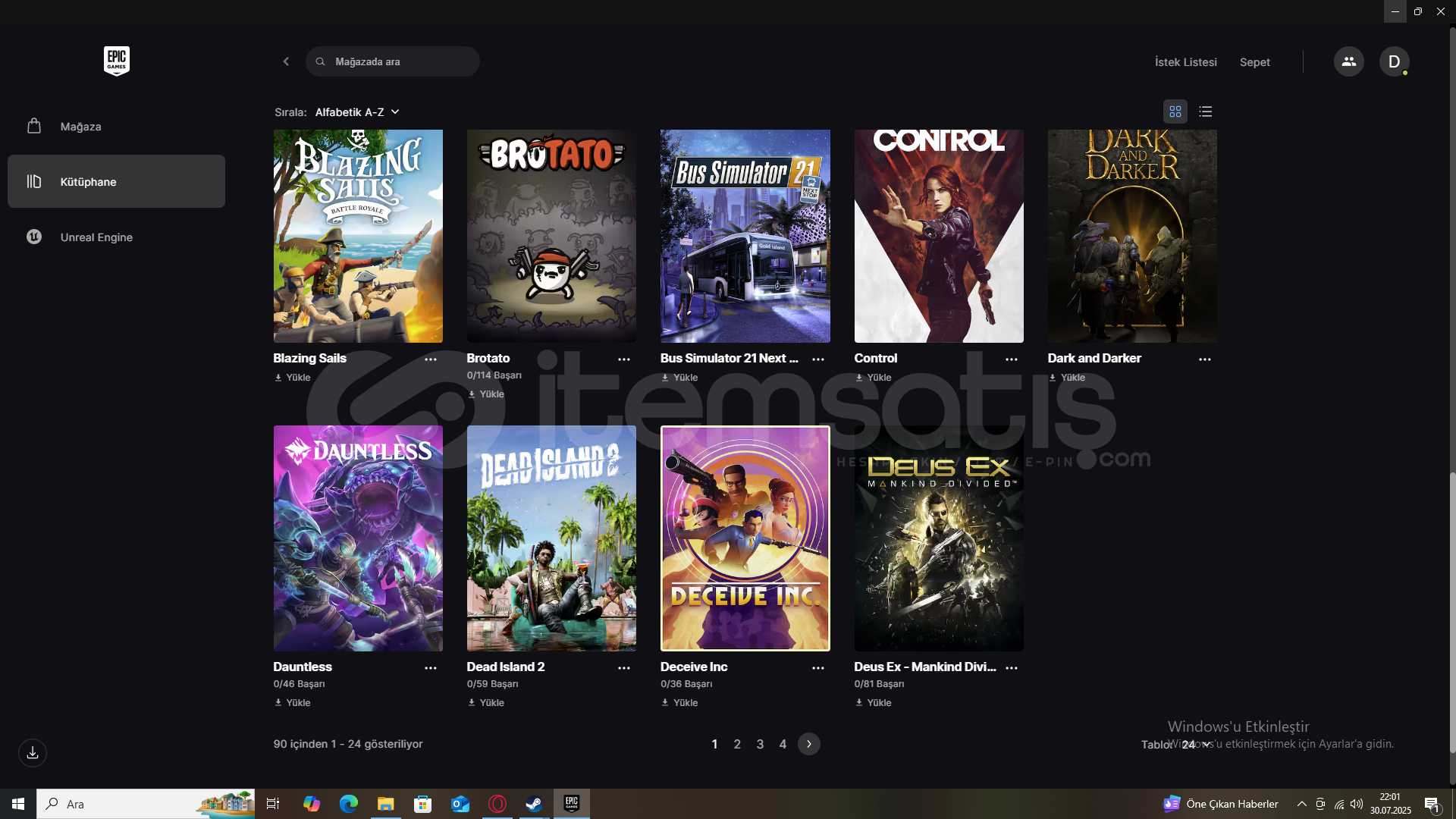Click Yükle under Deceive Inc
The image size is (1456, 819).
(679, 703)
